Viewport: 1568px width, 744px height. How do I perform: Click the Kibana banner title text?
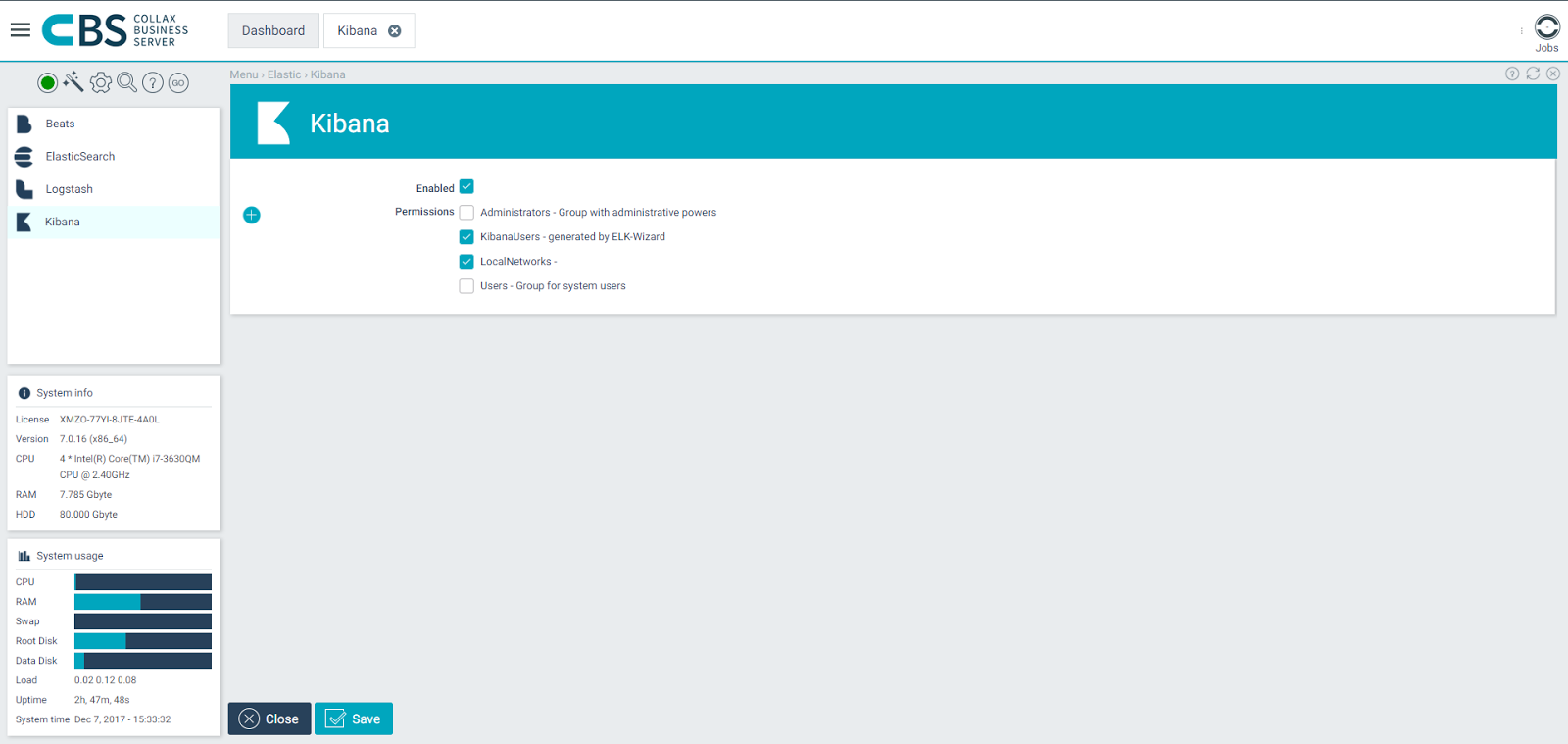350,124
